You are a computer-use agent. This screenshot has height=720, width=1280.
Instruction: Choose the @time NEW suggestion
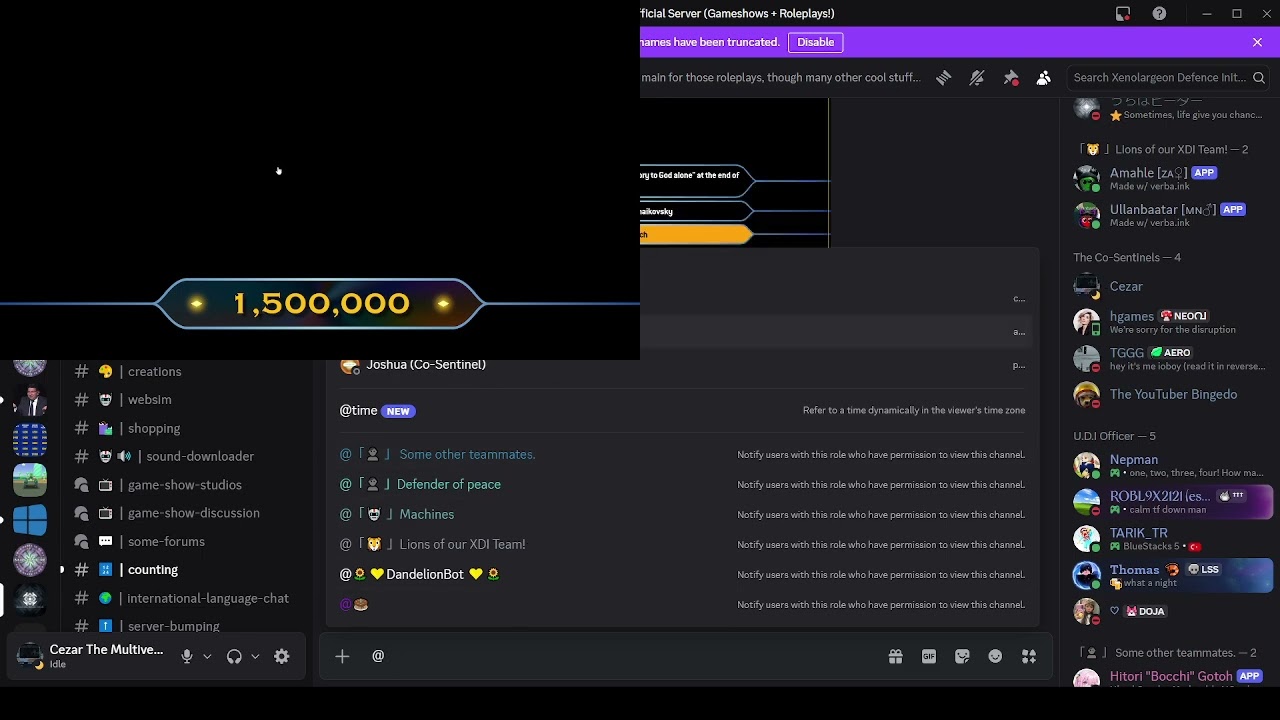pyautogui.click(x=683, y=411)
